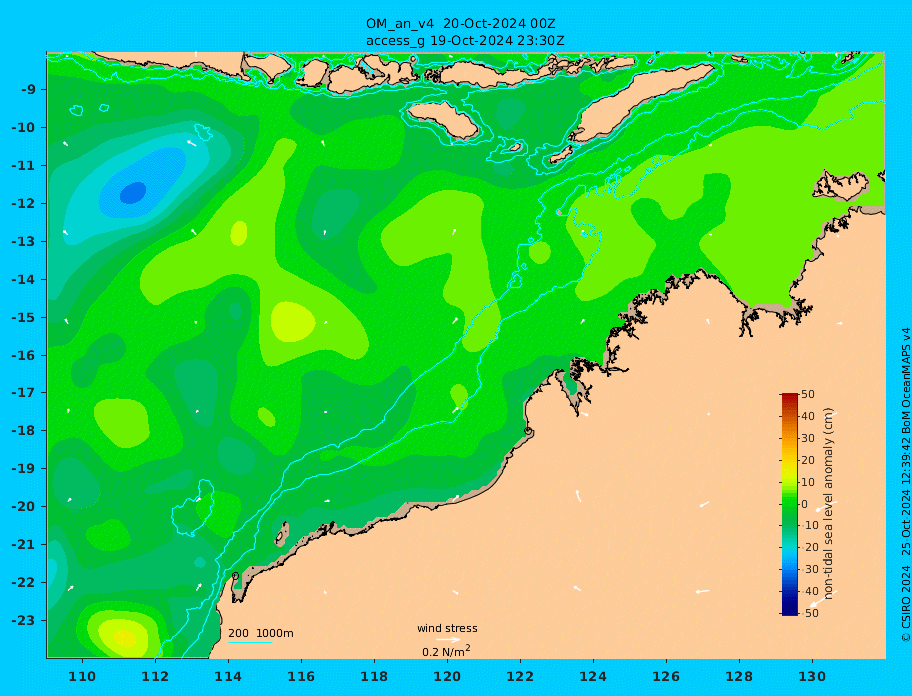
Task: Click the 'non-tidal sea level anomaly (cm)' label
Action: (829, 503)
